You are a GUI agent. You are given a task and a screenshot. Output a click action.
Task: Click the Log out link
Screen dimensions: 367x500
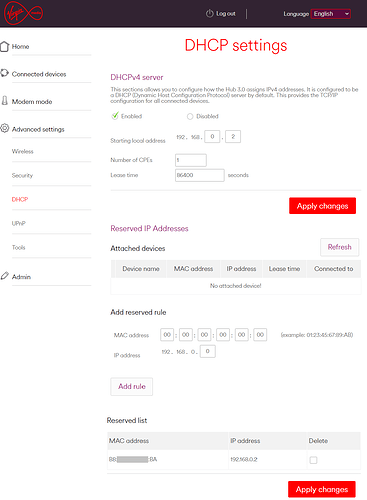coord(226,14)
